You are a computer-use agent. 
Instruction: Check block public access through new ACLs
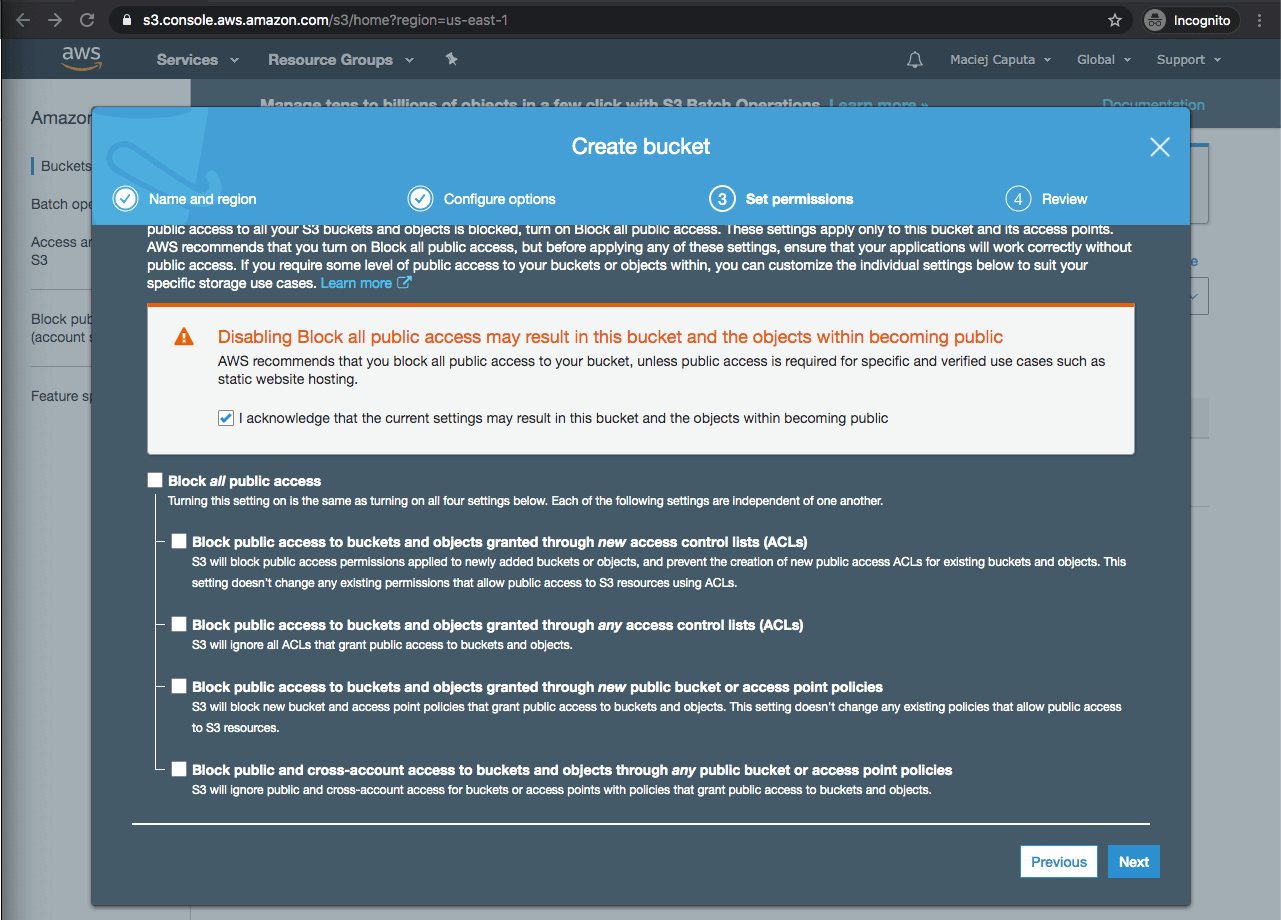pyautogui.click(x=179, y=541)
